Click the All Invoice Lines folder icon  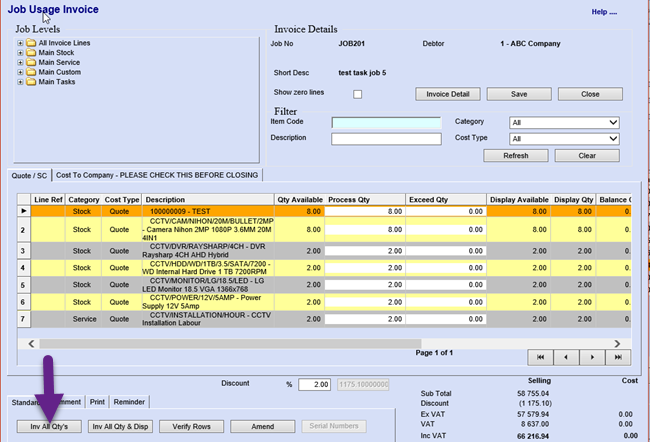pos(31,42)
